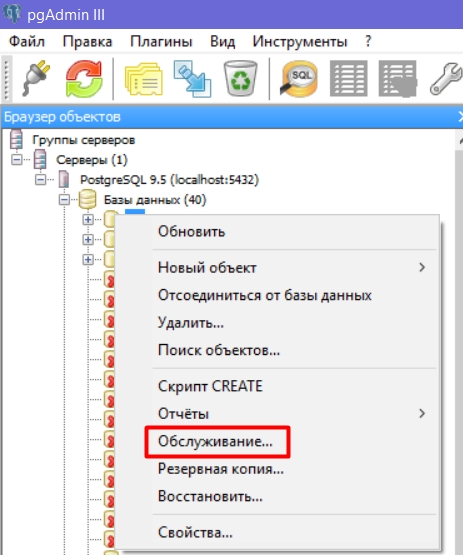Collapse the Базы данных (40) node

tap(64, 200)
